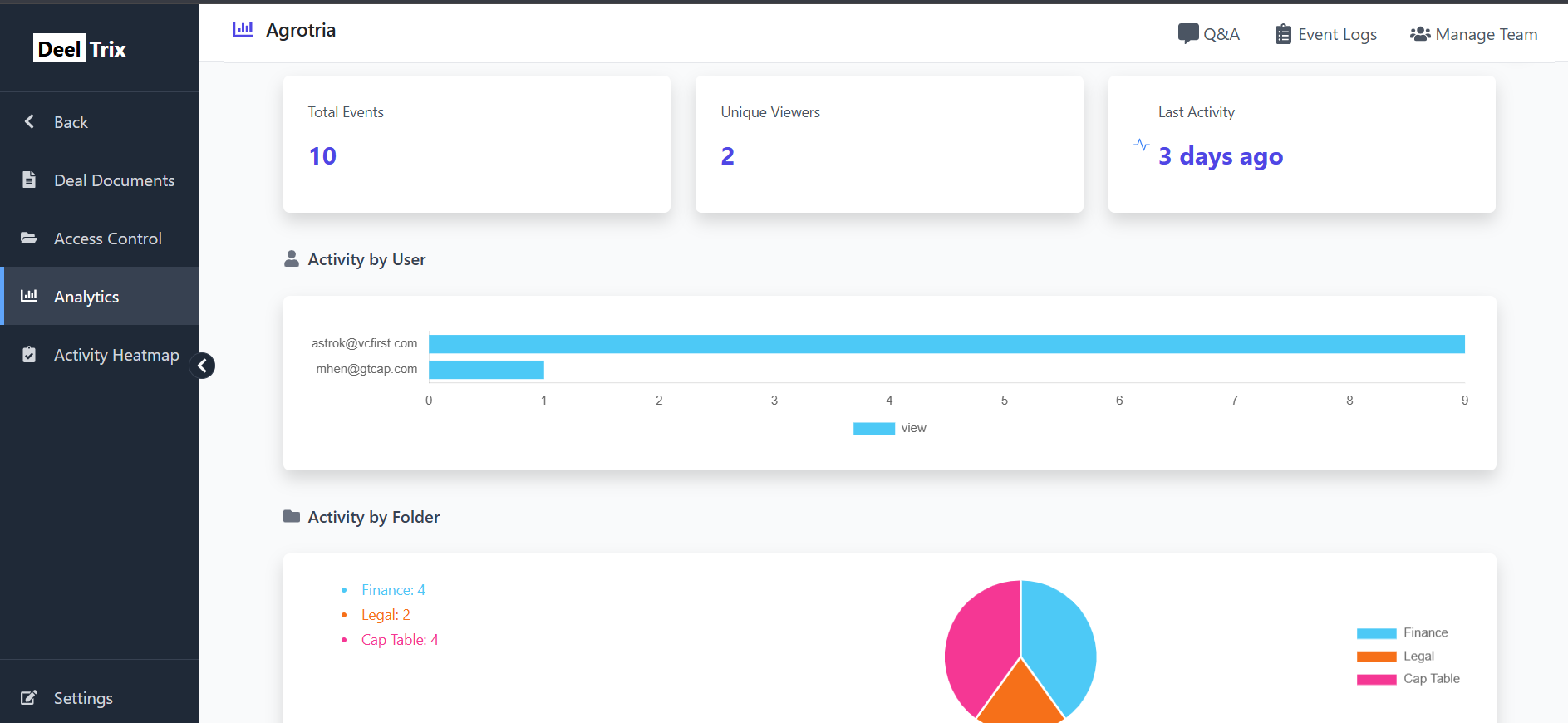This screenshot has width=1568, height=723.
Task: Open Deal Documents file icon
Action: 29,180
